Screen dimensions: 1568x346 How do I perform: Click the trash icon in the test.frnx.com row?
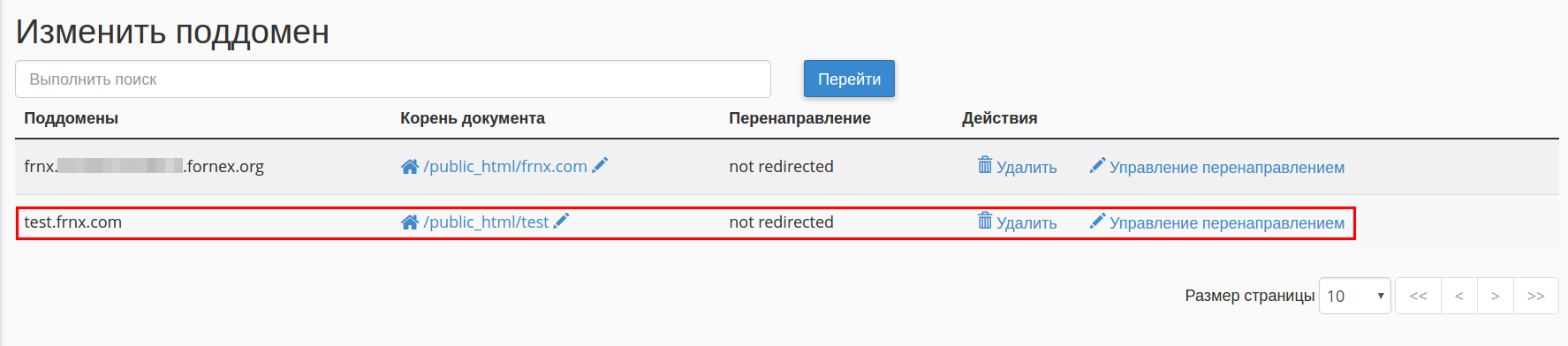pos(985,221)
